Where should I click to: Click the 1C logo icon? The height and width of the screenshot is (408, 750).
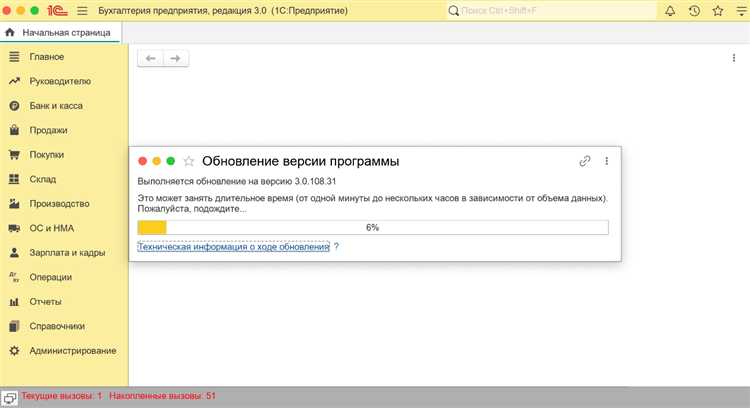coord(58,11)
